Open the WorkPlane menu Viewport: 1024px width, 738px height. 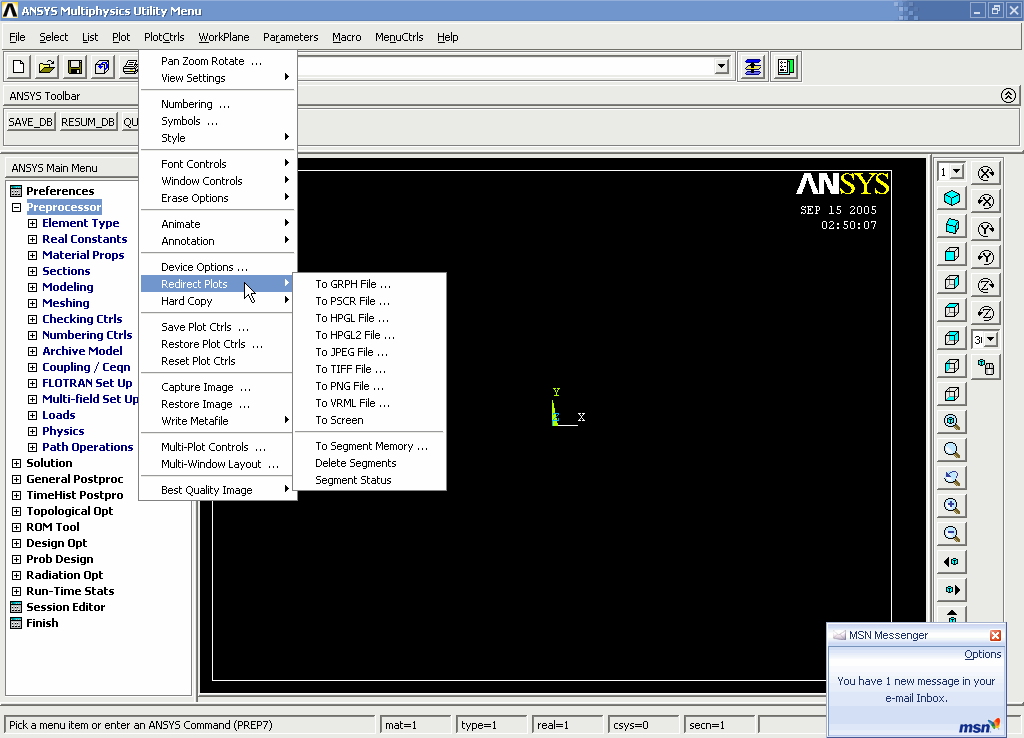point(224,37)
